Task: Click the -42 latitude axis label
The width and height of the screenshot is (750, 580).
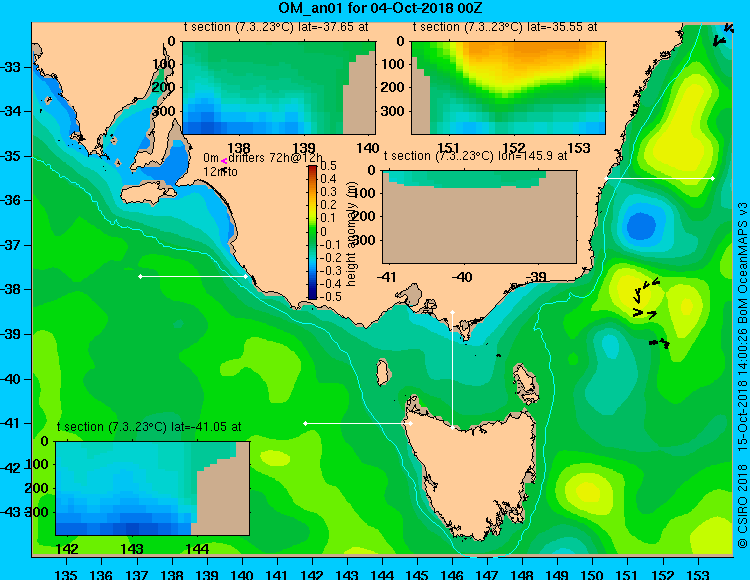Action: [10, 468]
